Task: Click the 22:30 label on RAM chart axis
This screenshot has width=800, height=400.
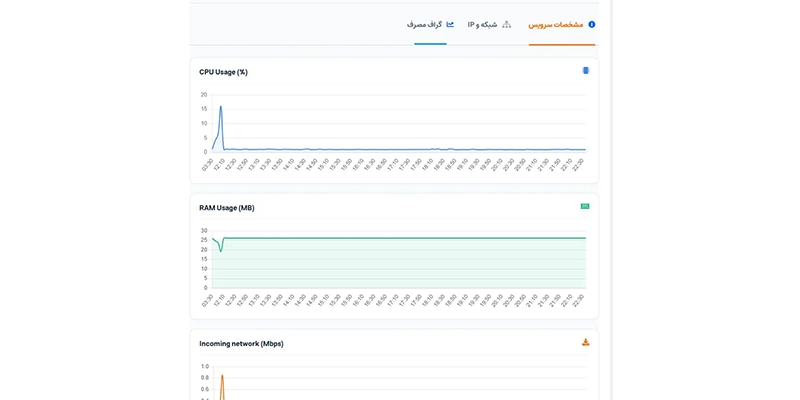Action: click(579, 300)
